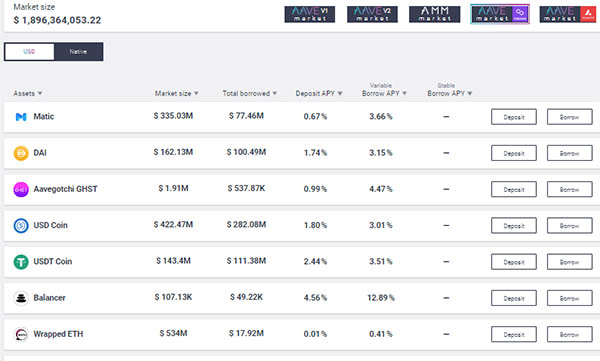
Task: Click the DAI coin icon
Action: (x=21, y=153)
